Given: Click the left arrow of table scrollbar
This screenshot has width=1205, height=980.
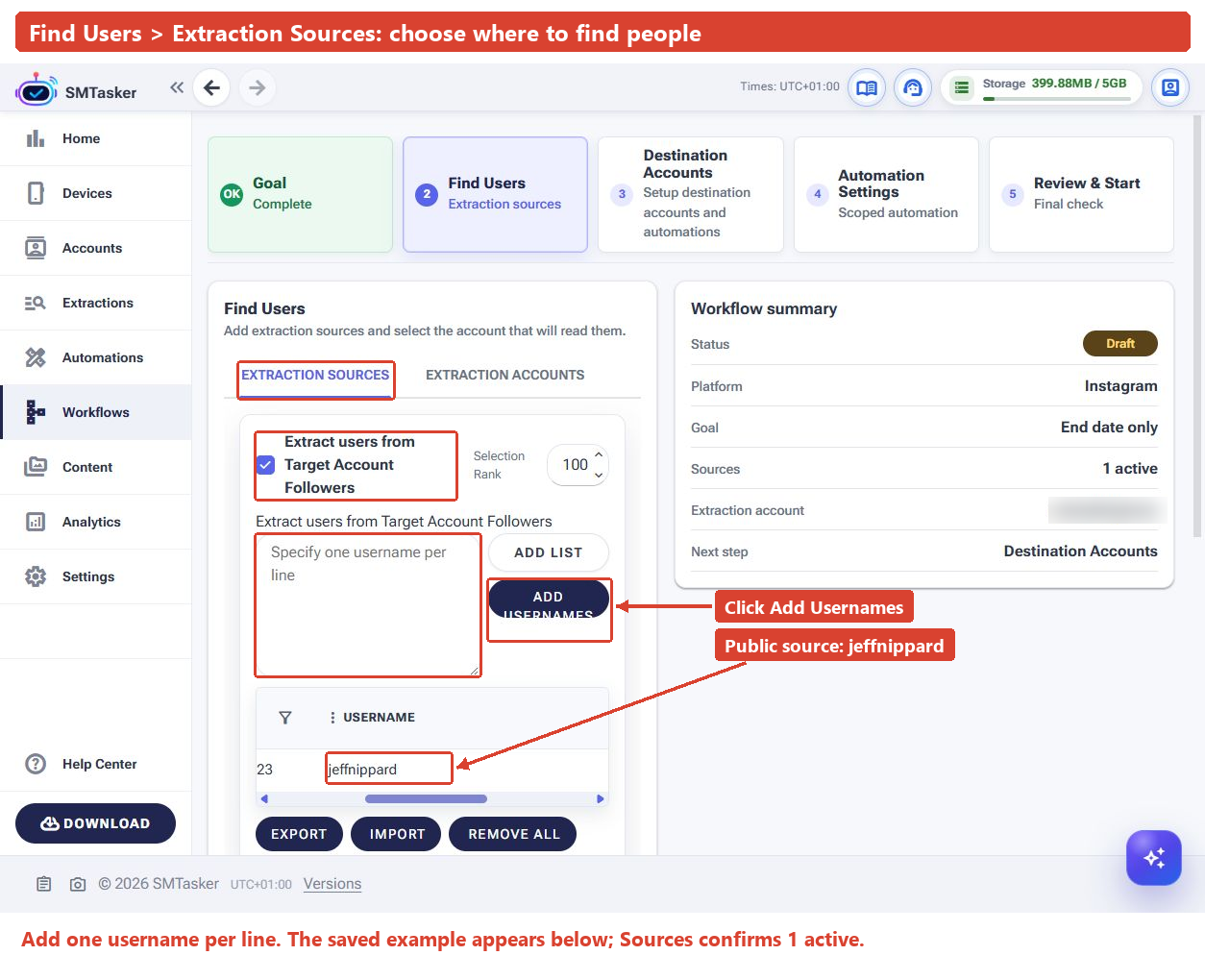Looking at the screenshot, I should pos(264,798).
